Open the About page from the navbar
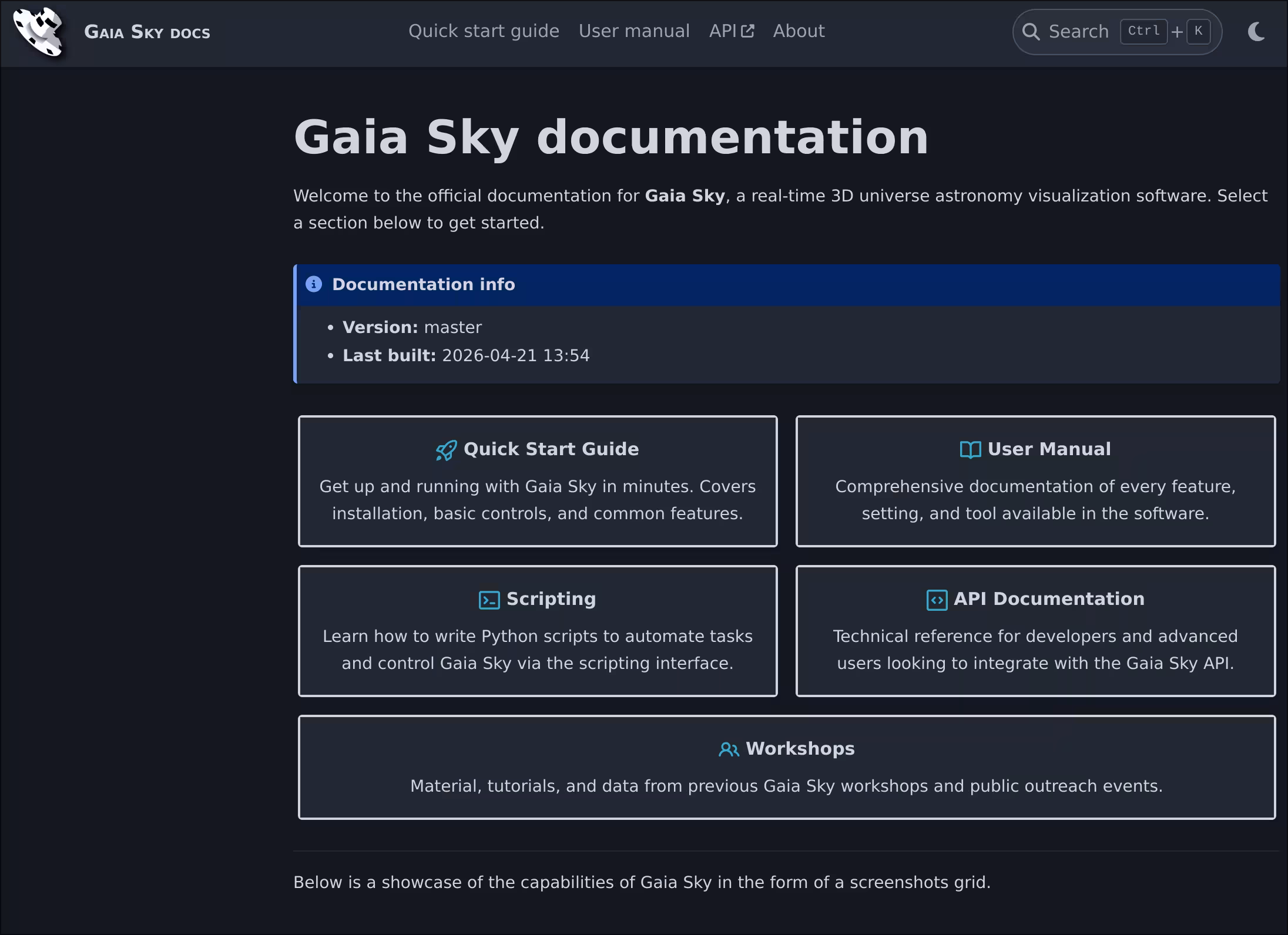This screenshot has height=935, width=1288. [x=799, y=31]
